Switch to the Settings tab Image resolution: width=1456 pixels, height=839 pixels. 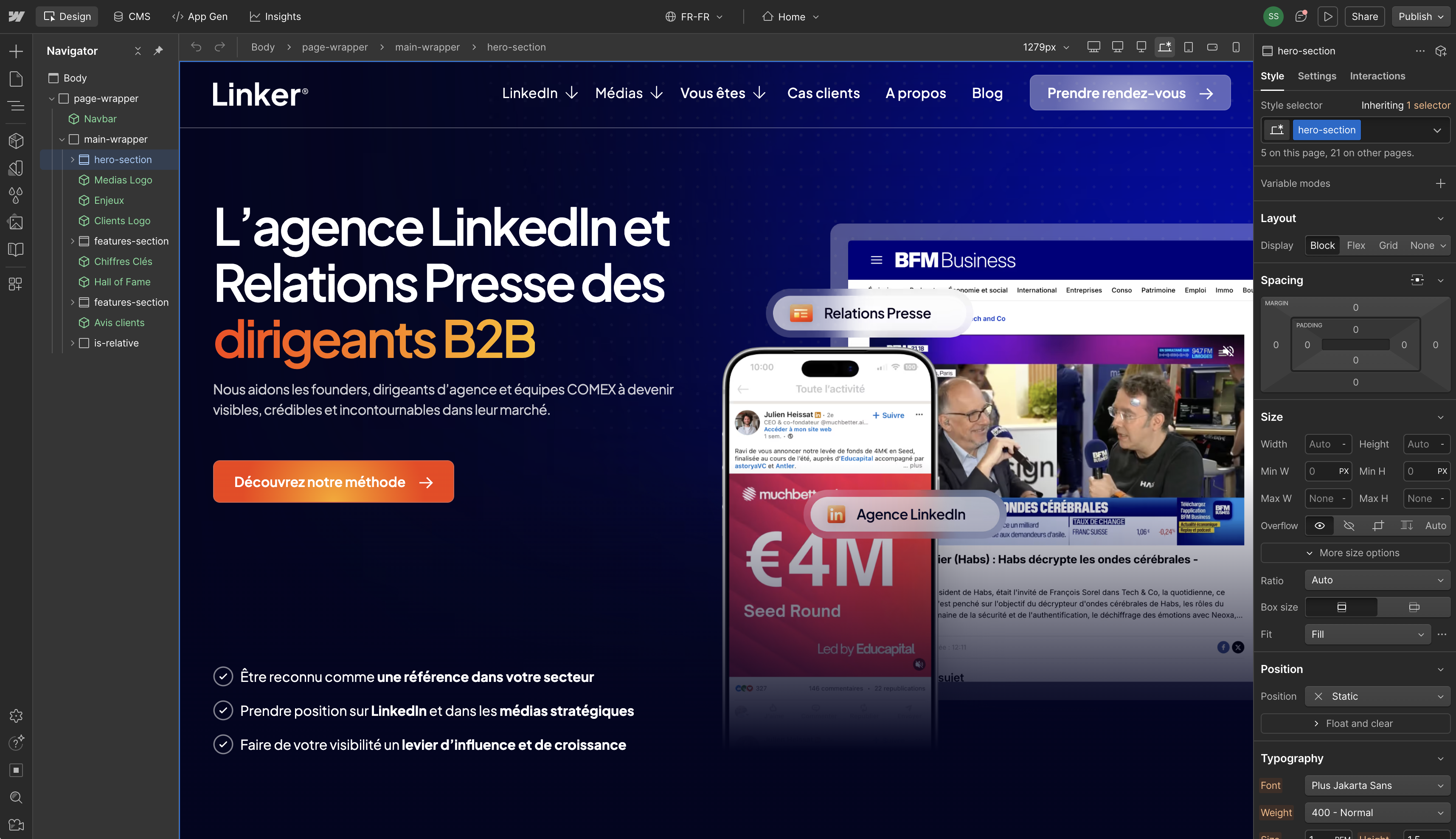coord(1317,76)
